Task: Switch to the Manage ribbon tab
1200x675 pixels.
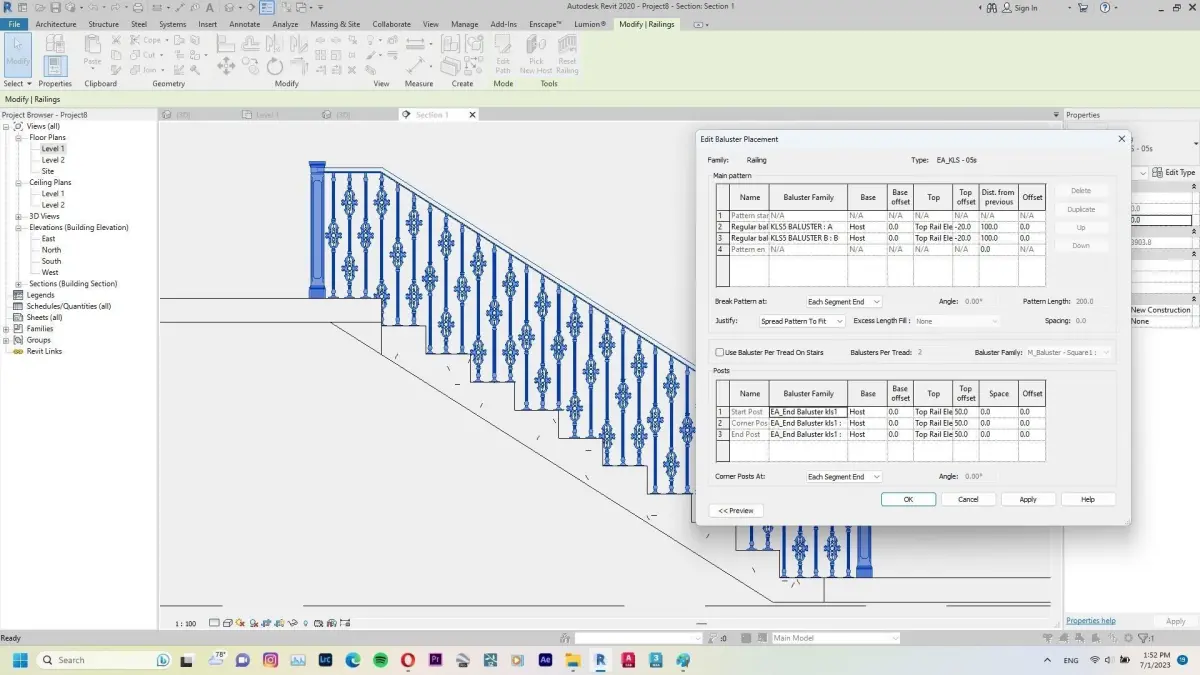Action: click(x=464, y=24)
